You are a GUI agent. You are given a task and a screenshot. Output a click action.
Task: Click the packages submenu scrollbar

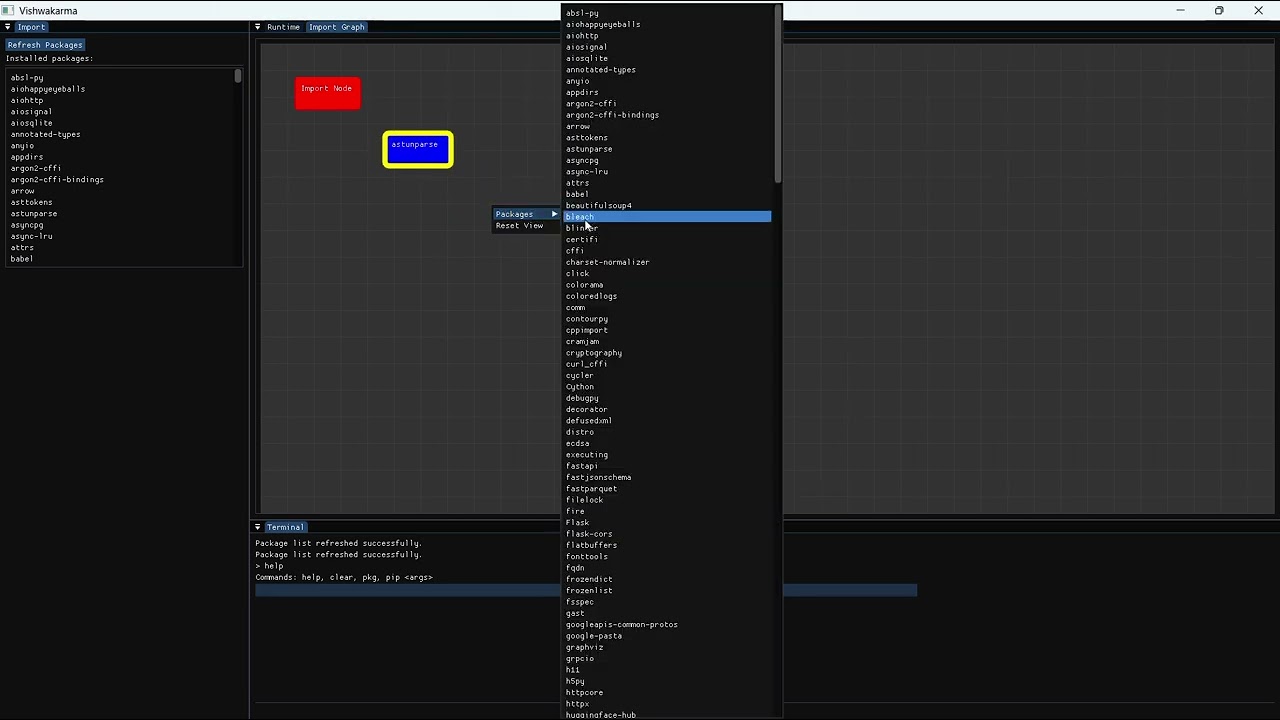click(778, 95)
